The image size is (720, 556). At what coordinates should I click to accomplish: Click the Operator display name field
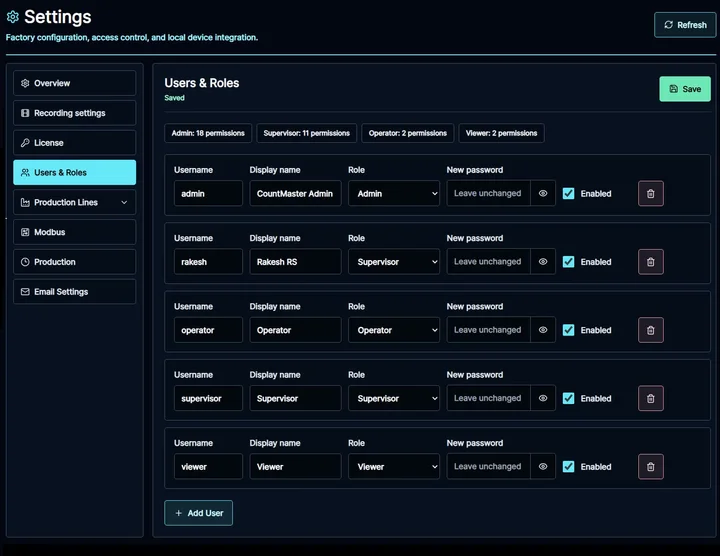[296, 330]
